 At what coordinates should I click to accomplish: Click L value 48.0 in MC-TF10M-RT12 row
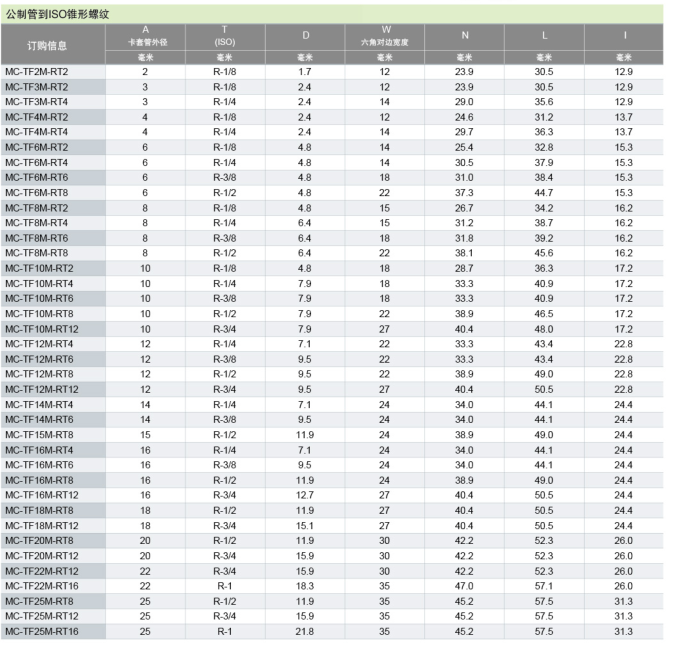pyautogui.click(x=544, y=329)
